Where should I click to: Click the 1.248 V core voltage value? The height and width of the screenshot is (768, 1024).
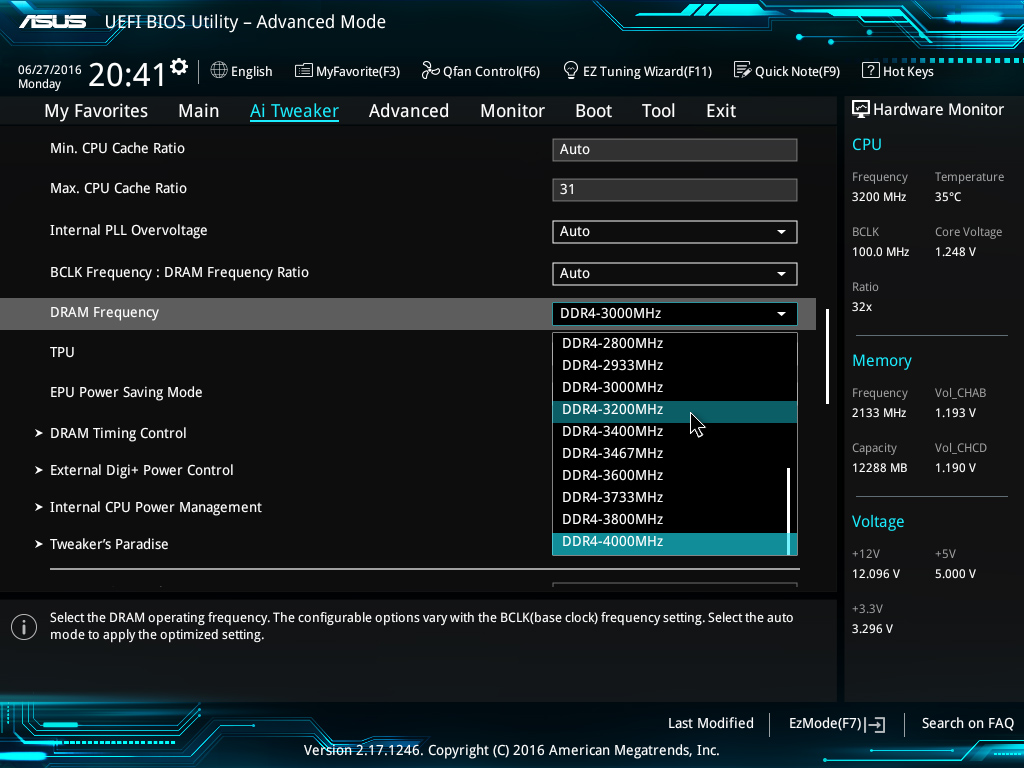point(955,252)
